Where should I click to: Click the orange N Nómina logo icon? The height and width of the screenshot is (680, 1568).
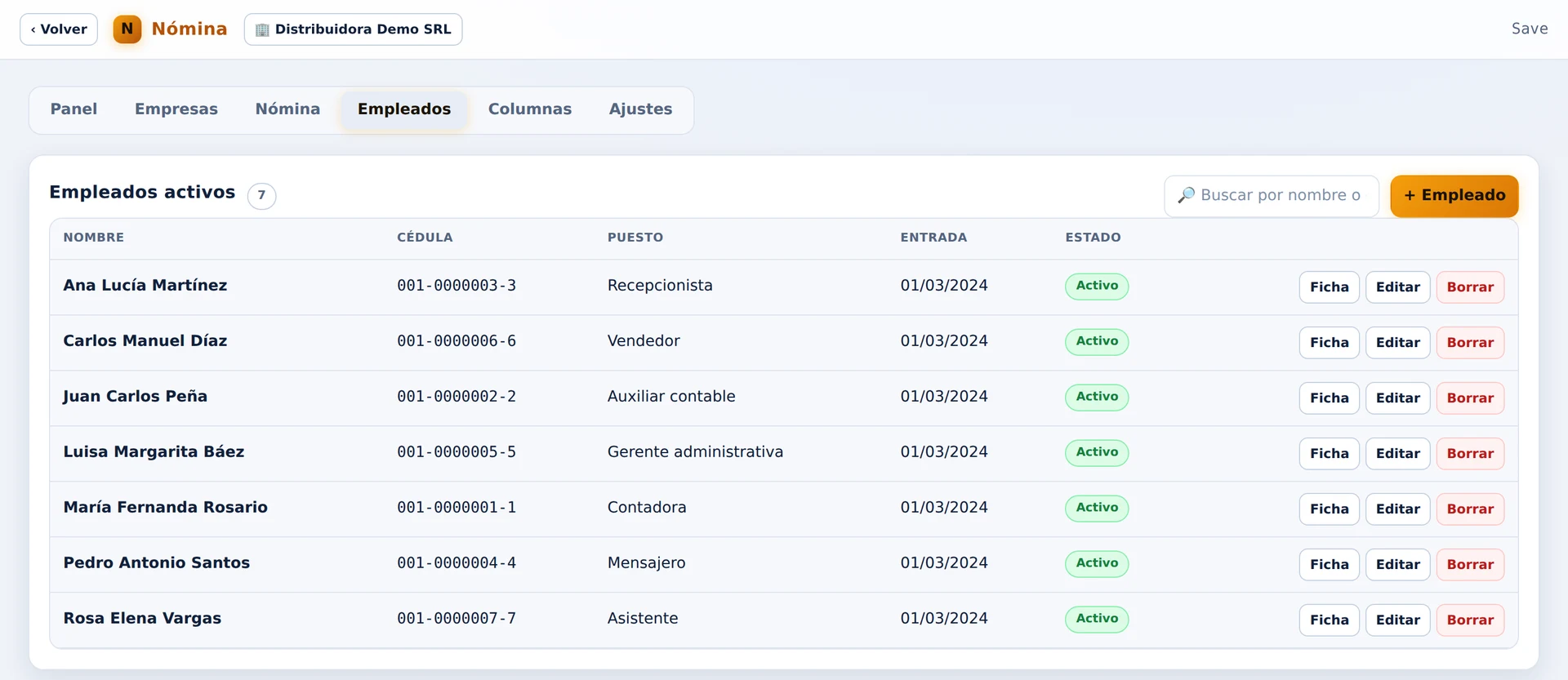coord(127,29)
